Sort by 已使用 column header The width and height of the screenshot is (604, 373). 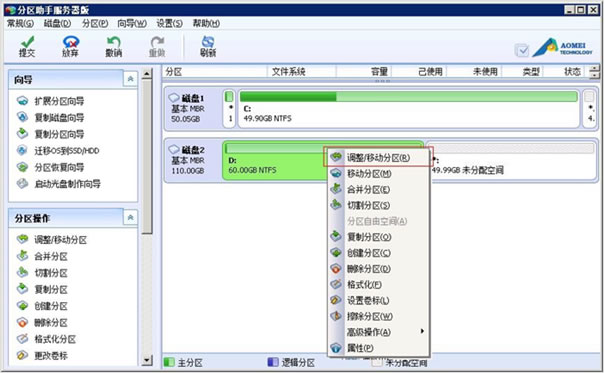pos(419,72)
